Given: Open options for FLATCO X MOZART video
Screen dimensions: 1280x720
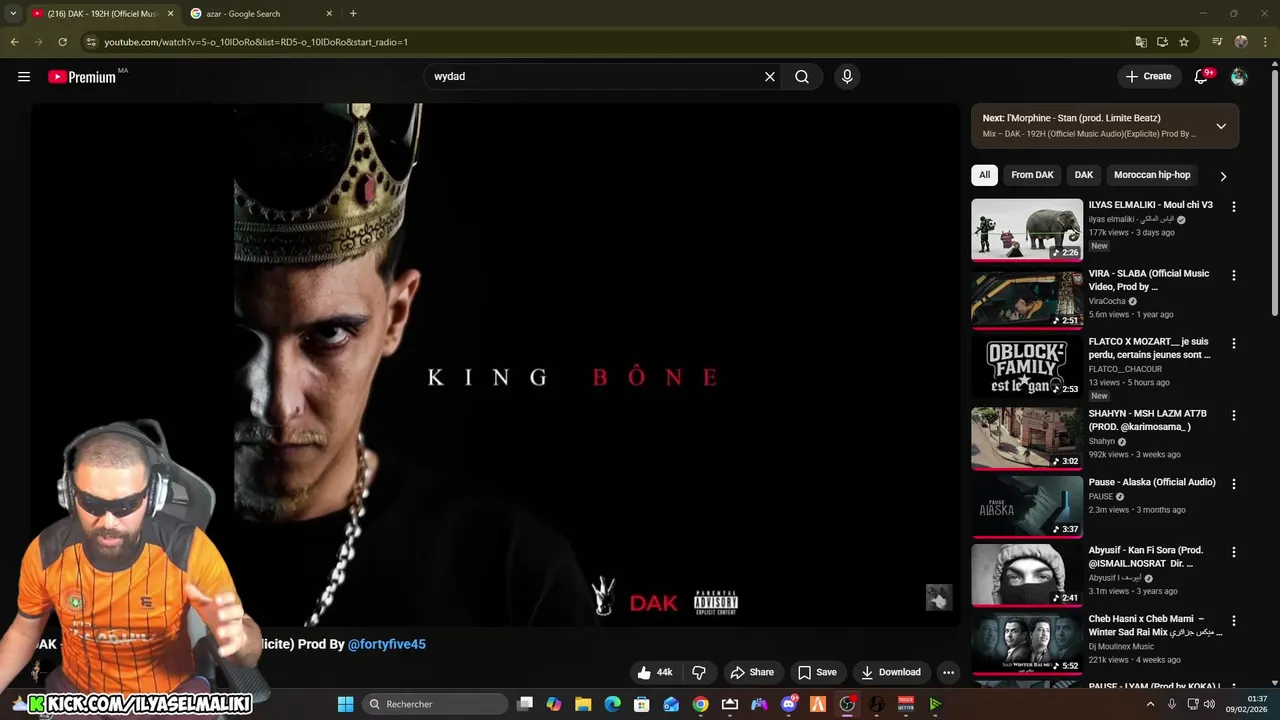Looking at the screenshot, I should point(1233,343).
